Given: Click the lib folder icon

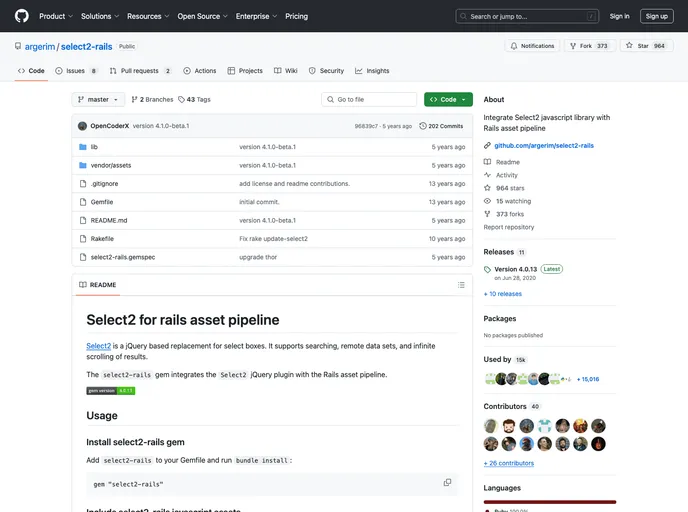Looking at the screenshot, I should click(x=82, y=147).
